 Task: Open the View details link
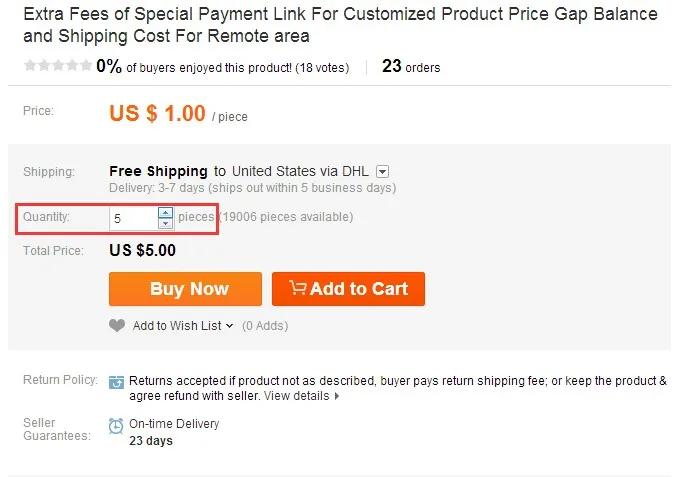(x=296, y=396)
